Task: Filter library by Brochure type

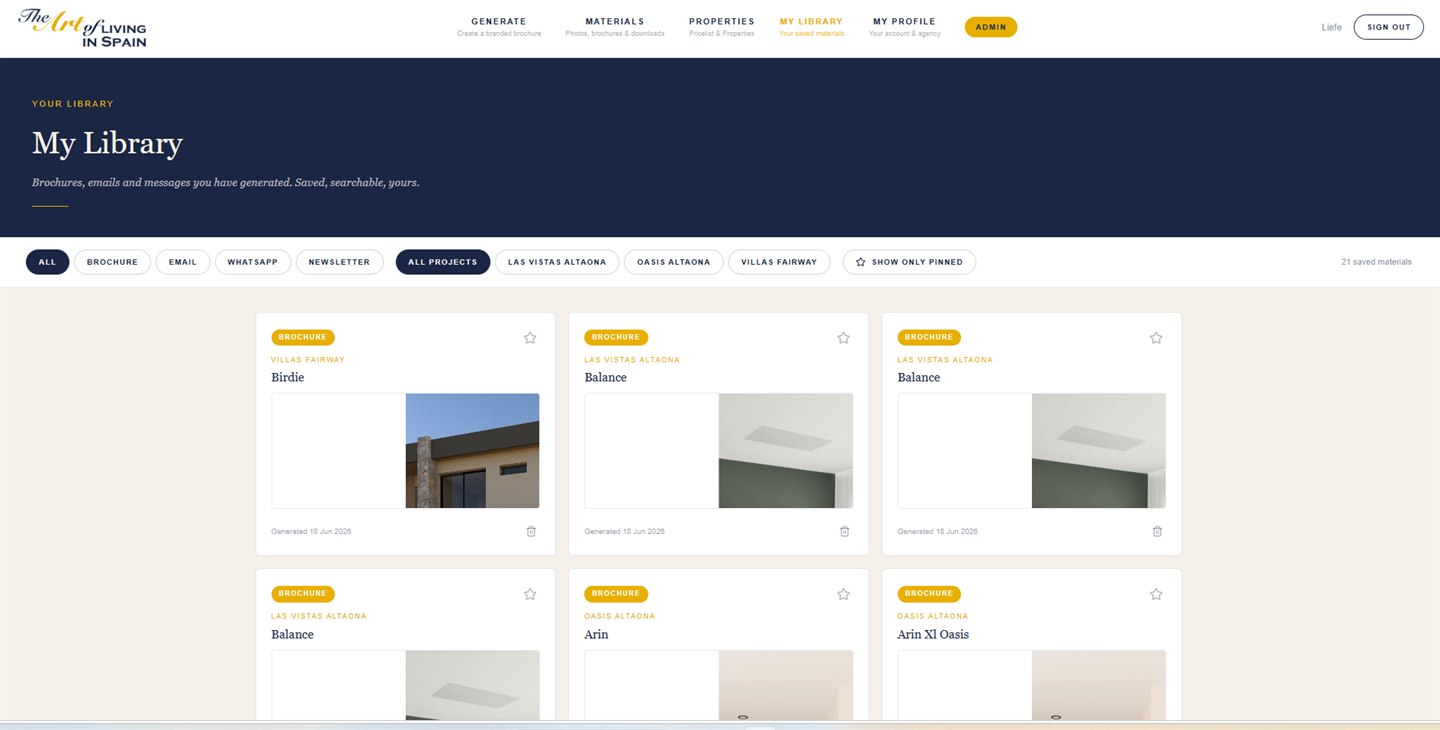Action: click(x=112, y=262)
